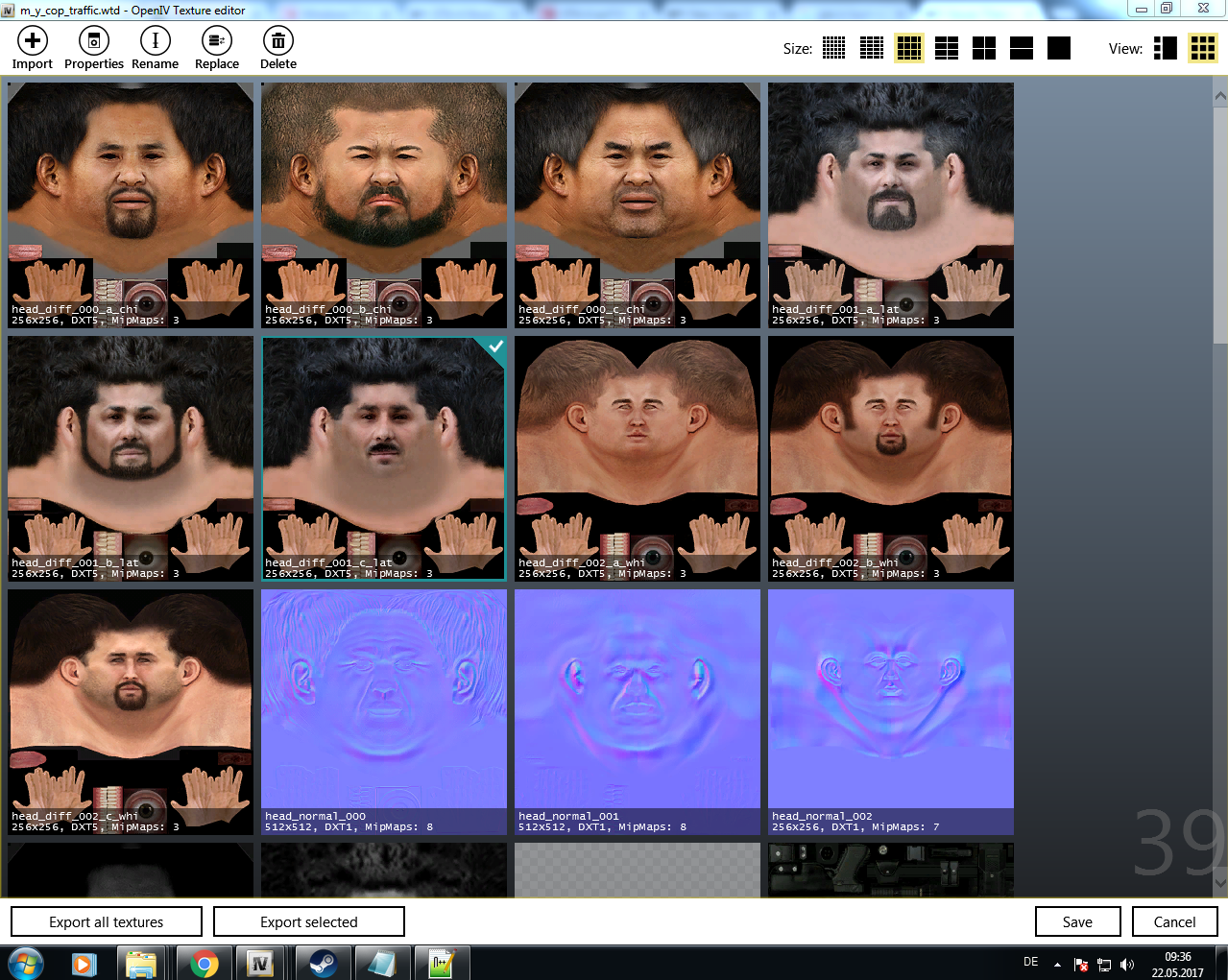Select head_diff_002_a_whi texture
The height and width of the screenshot is (980, 1228).
tap(638, 459)
